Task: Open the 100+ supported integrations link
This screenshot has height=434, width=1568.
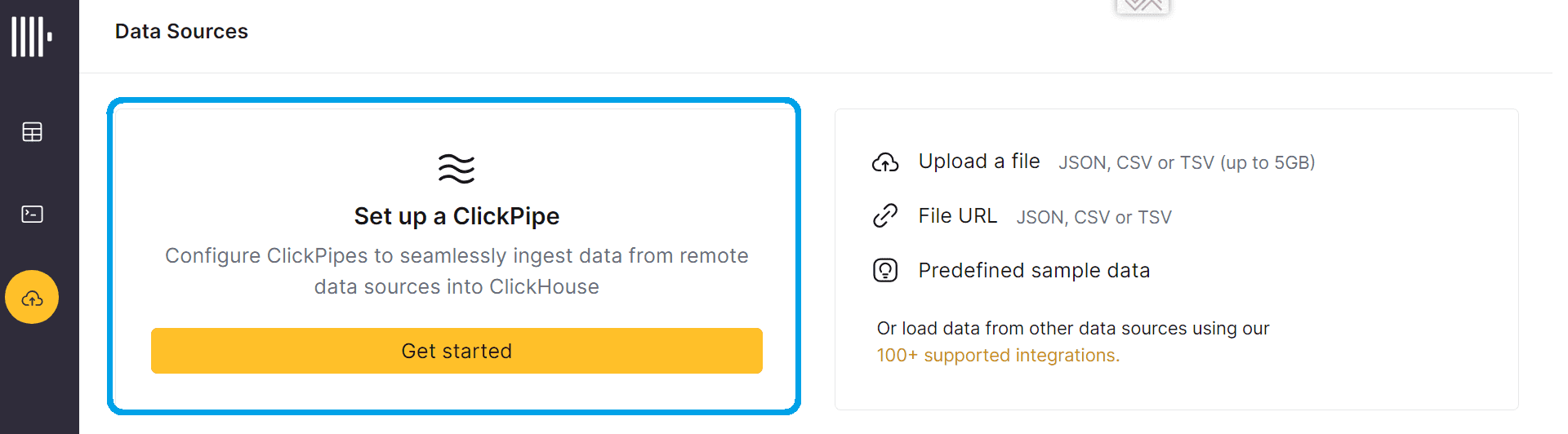Action: pos(998,356)
